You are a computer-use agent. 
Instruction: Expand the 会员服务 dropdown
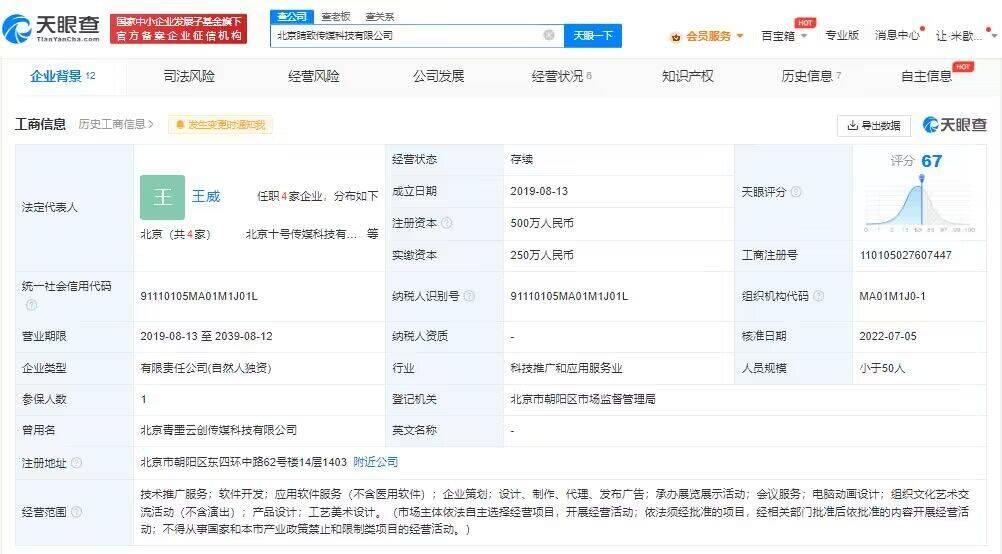click(740, 36)
